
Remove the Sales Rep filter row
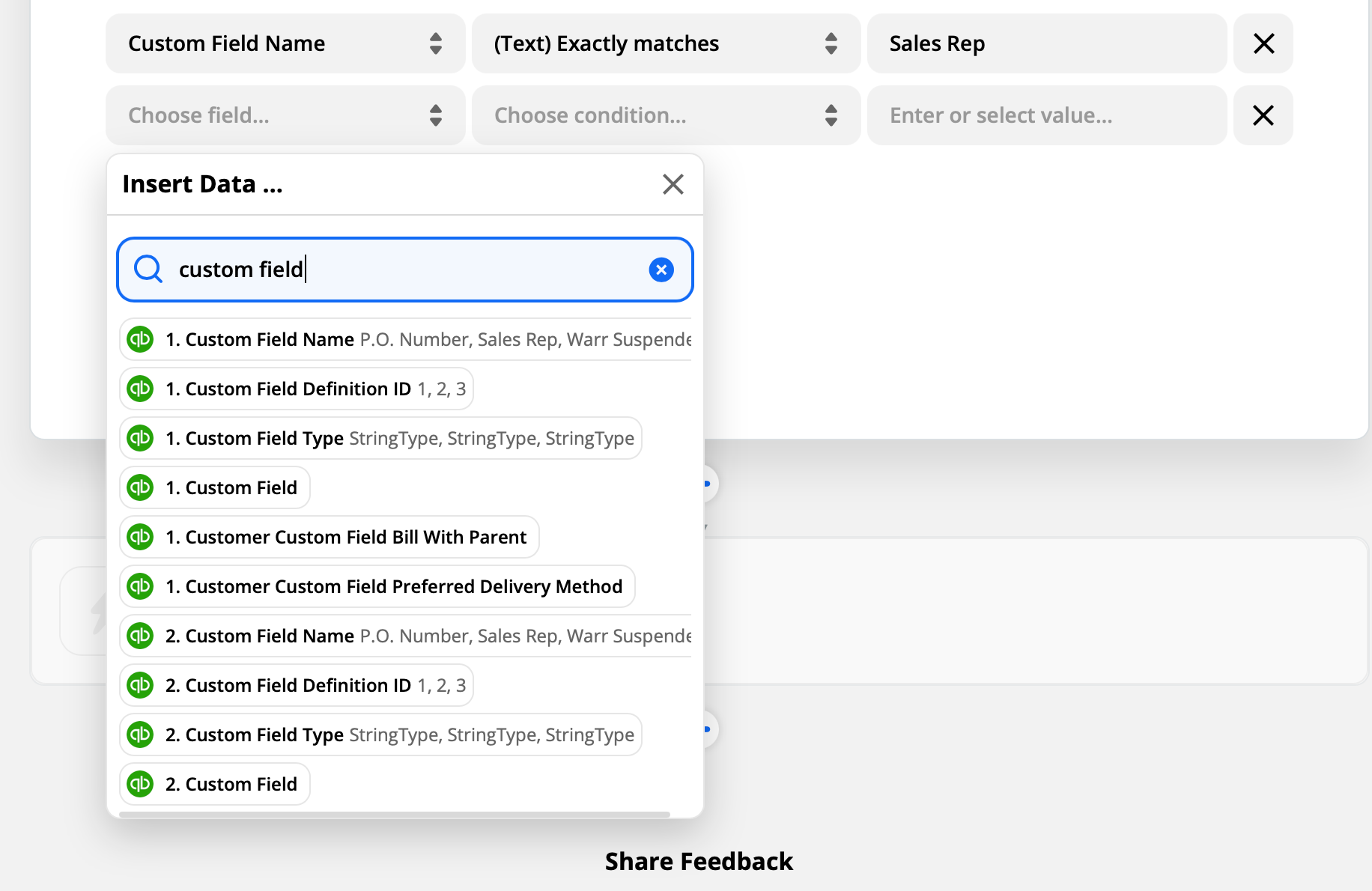(1263, 43)
